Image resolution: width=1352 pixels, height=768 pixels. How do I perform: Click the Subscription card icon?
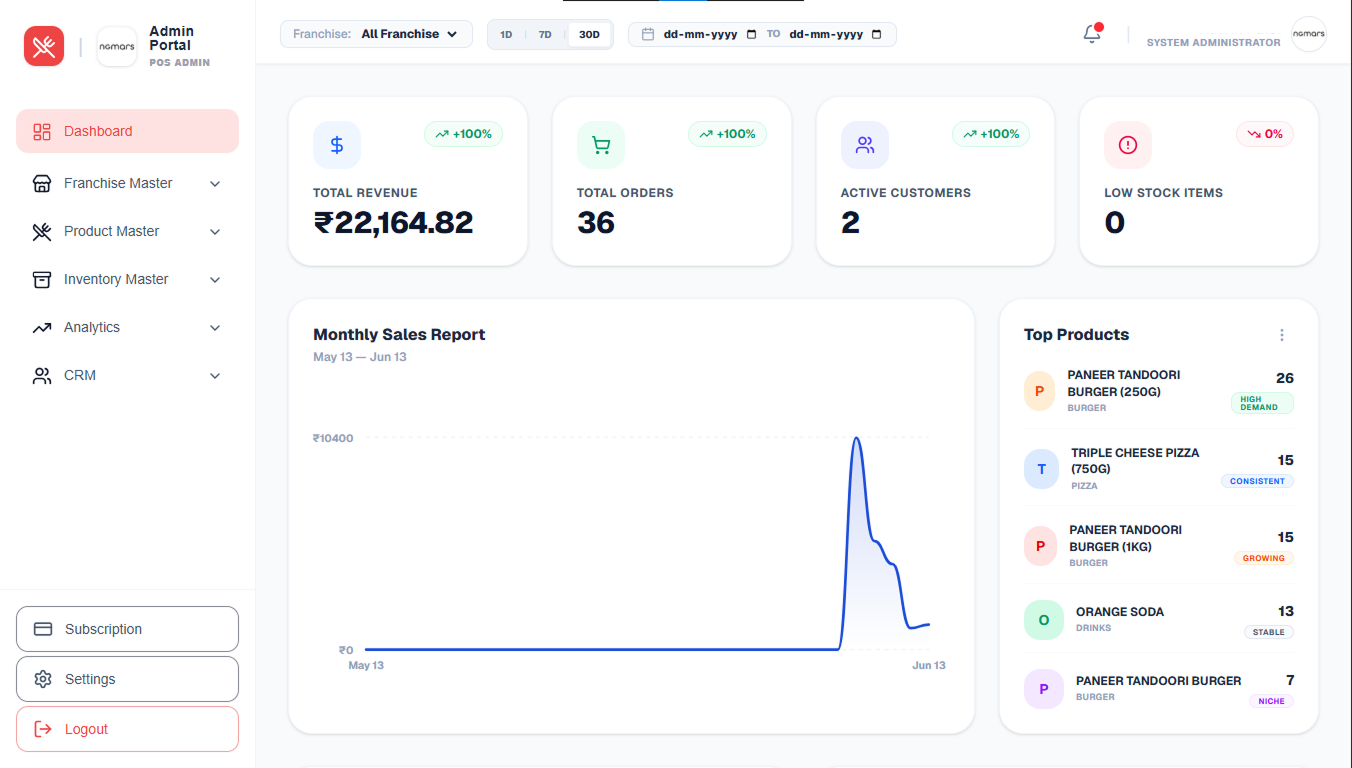(x=43, y=629)
